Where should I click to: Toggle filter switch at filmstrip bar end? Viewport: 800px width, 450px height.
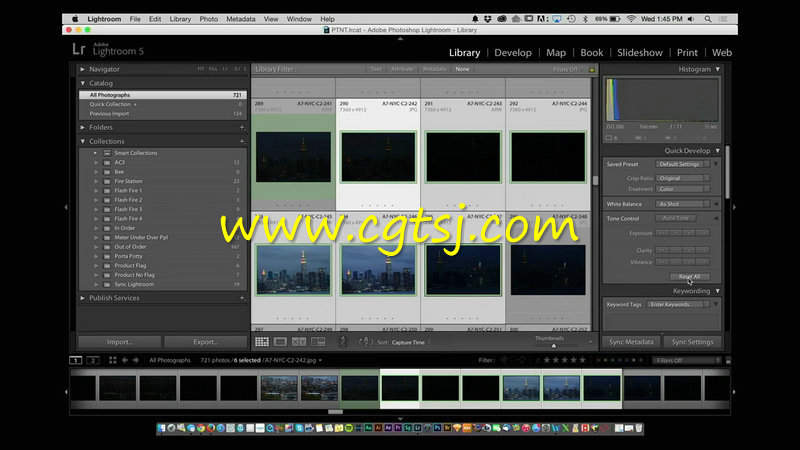click(x=728, y=361)
